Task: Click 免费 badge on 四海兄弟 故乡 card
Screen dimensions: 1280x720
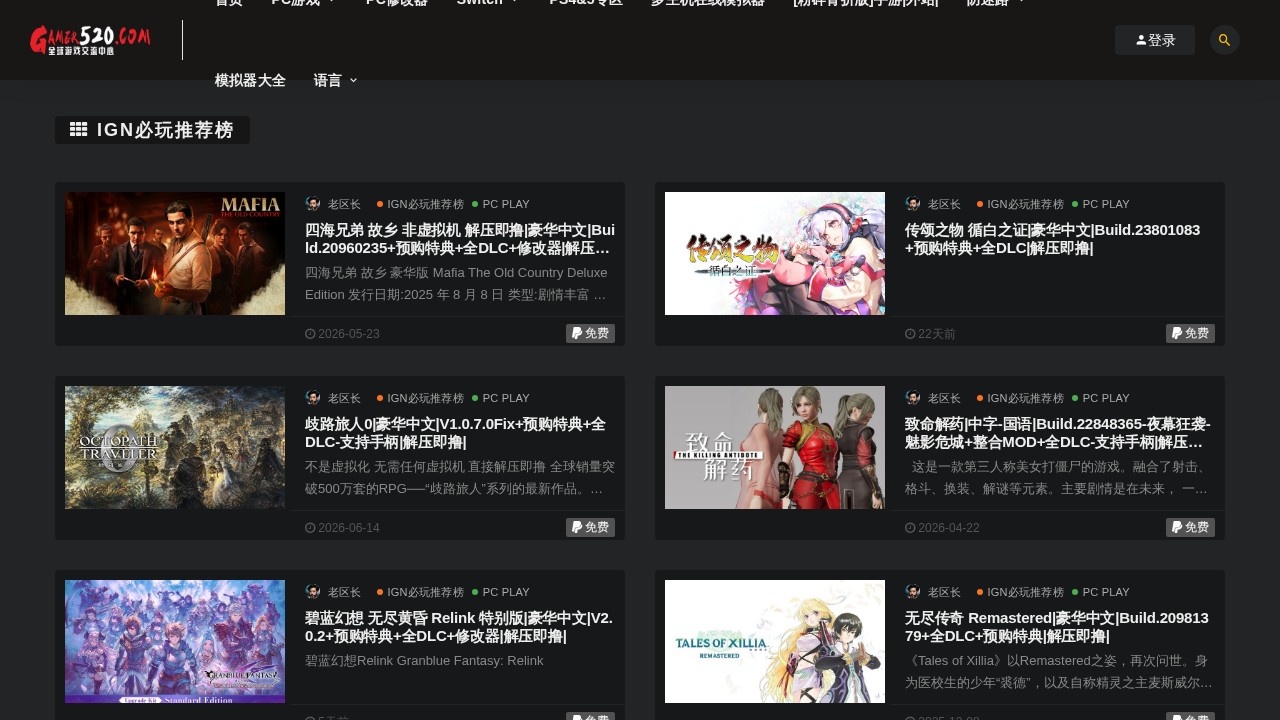Action: pos(590,333)
